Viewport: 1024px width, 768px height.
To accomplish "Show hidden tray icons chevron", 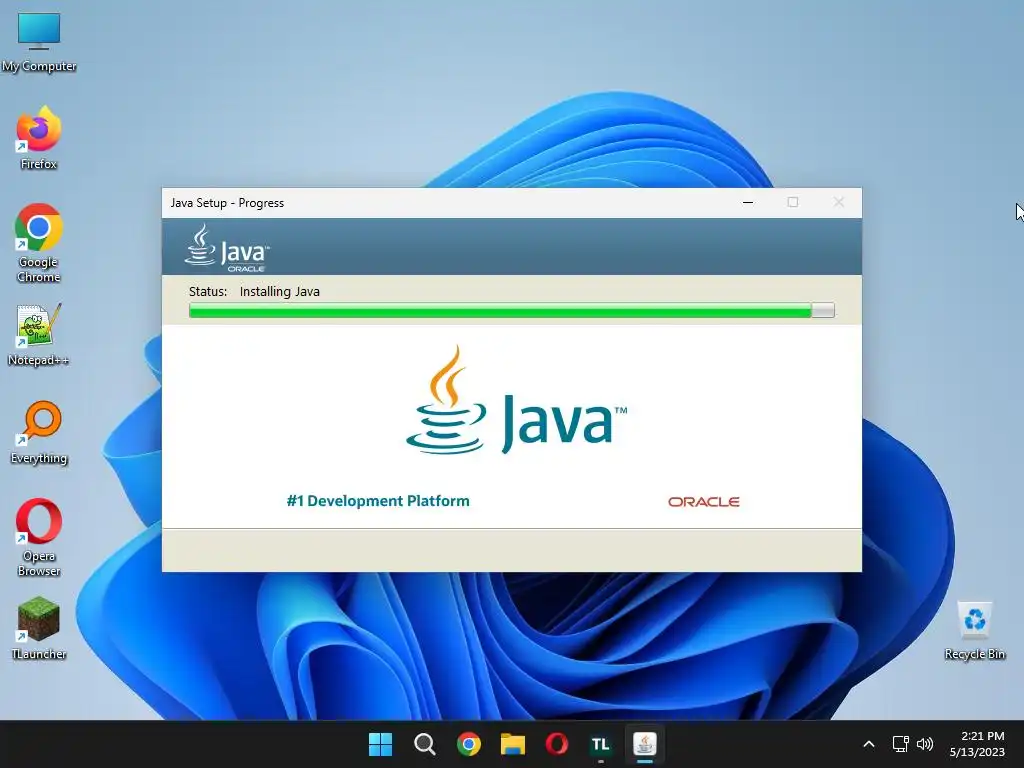I will (869, 744).
